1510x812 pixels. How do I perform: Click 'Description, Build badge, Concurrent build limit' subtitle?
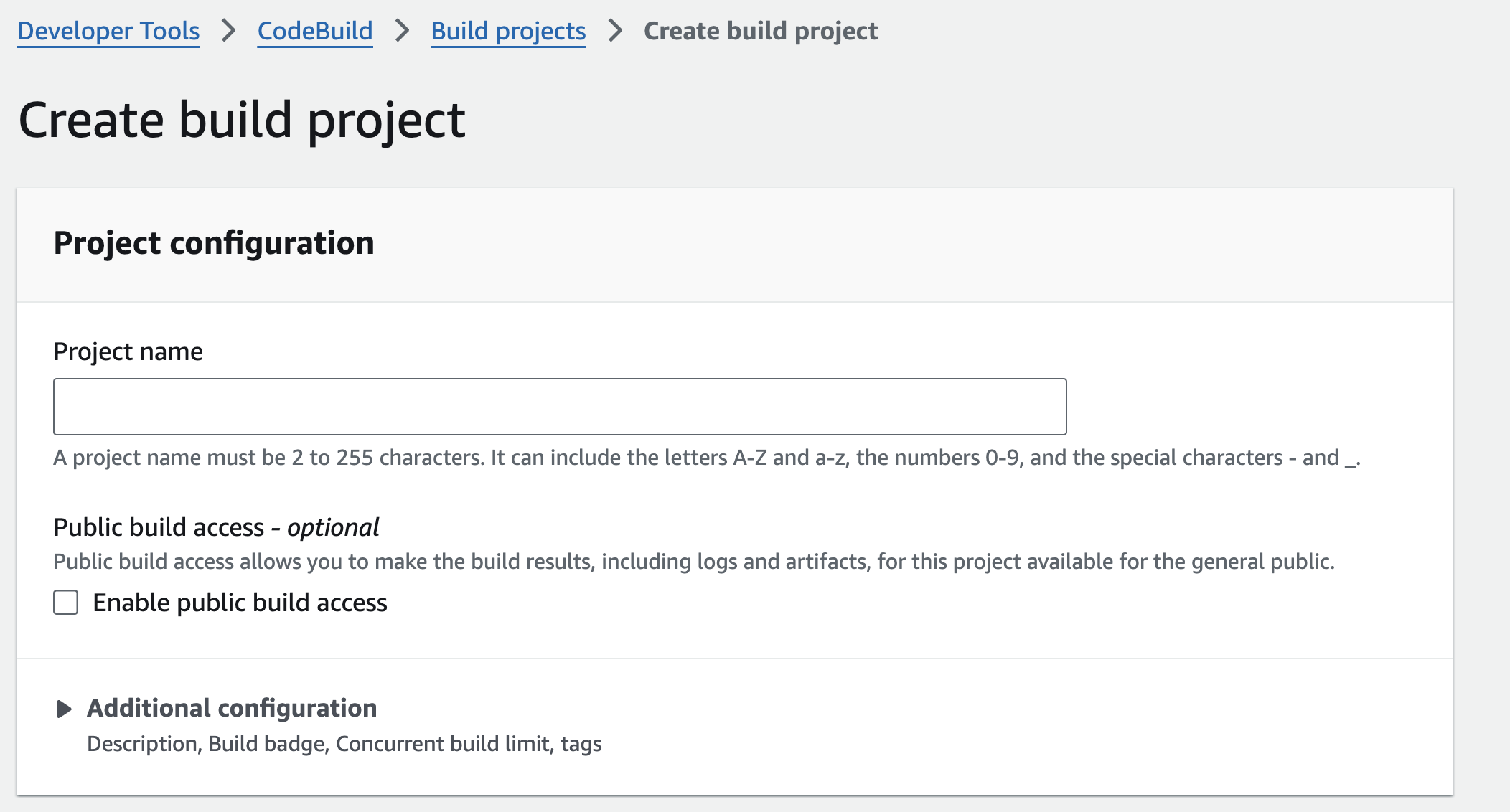344,744
